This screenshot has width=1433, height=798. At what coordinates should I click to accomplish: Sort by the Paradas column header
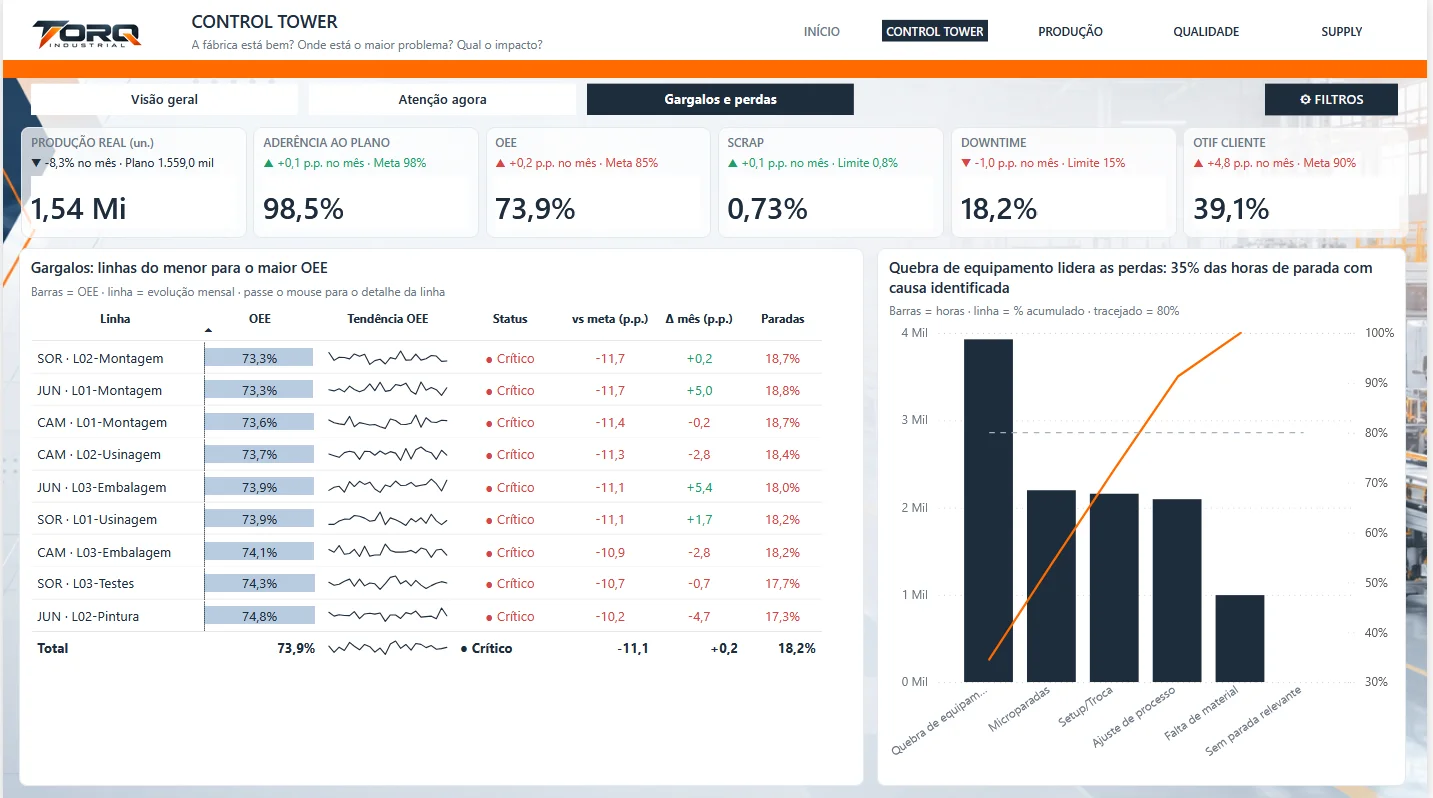click(x=783, y=319)
